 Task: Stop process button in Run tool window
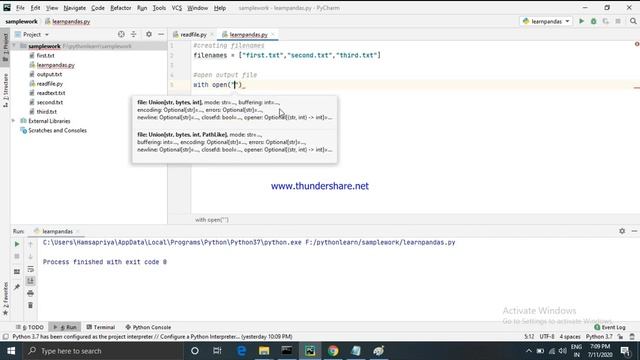click(17, 256)
